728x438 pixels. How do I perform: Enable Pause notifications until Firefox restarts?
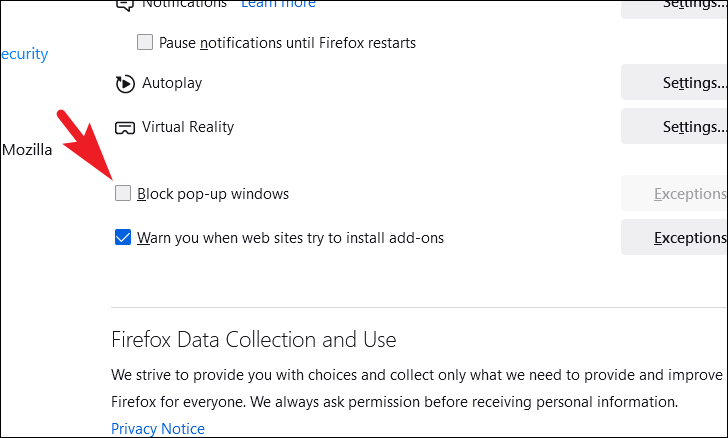[145, 42]
